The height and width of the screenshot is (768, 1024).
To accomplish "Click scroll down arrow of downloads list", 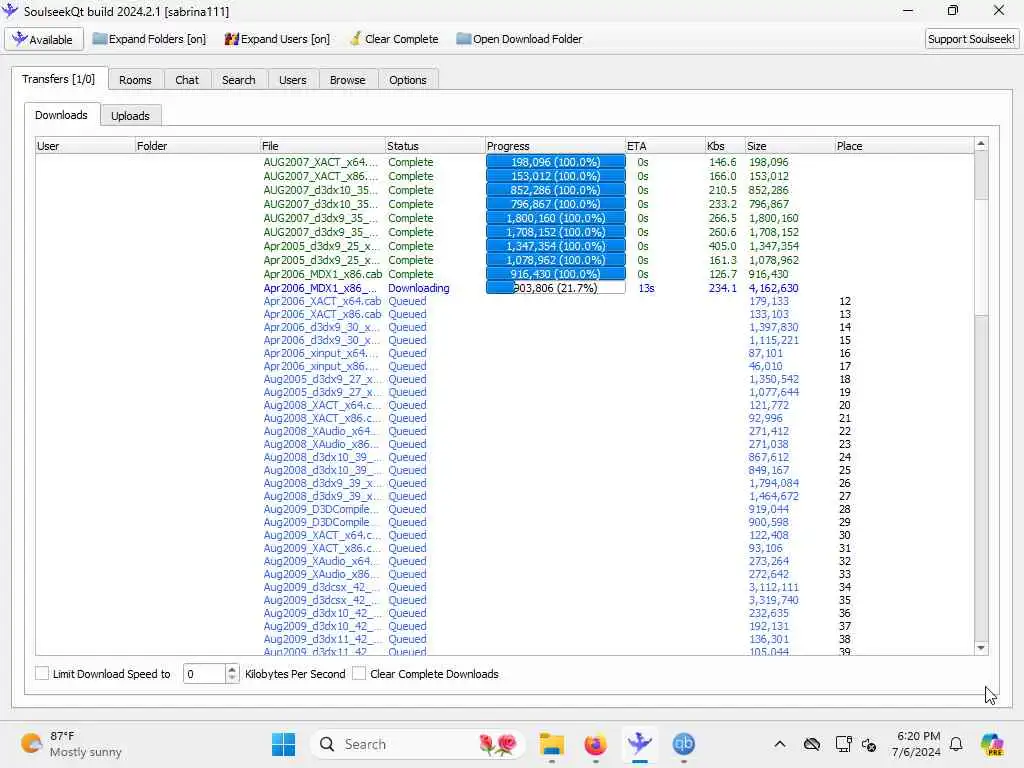I will 981,648.
